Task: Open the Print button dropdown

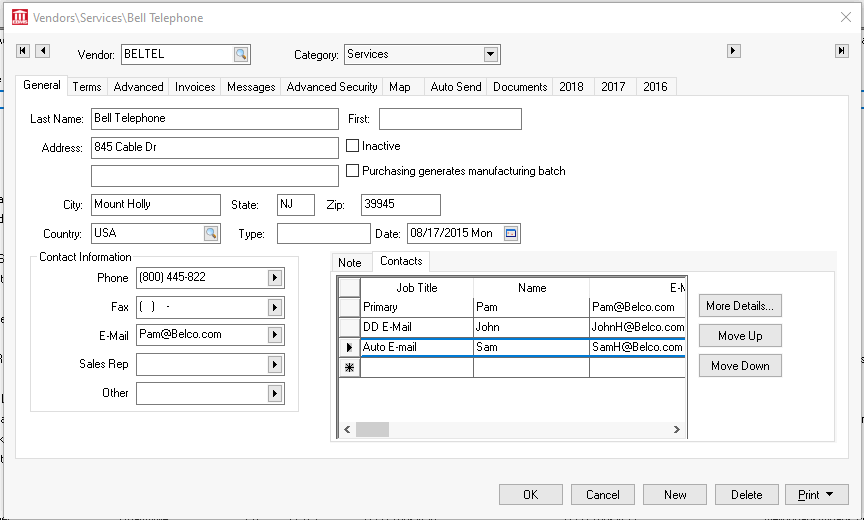Action: click(x=829, y=495)
